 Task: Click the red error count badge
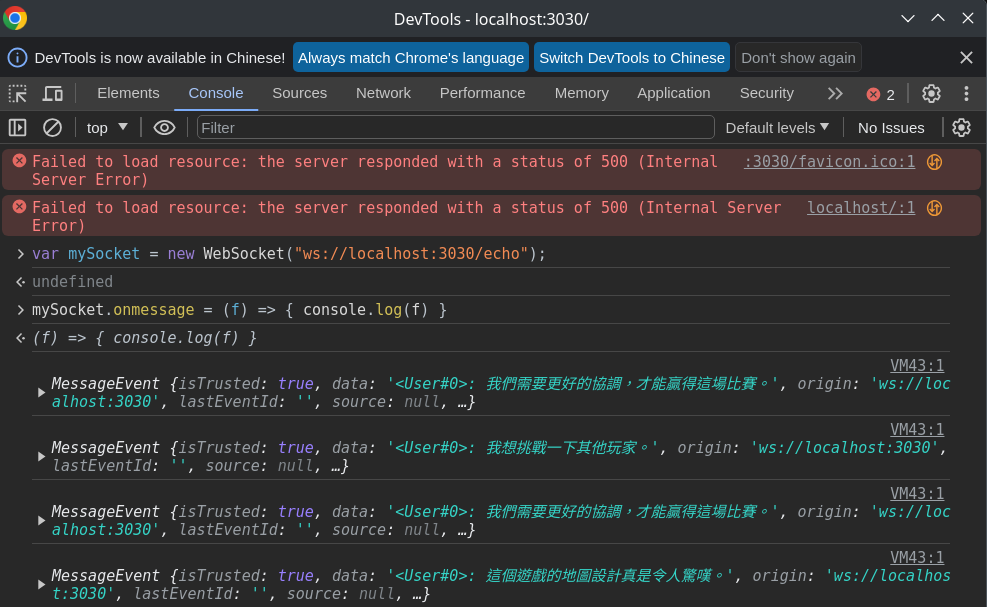coord(881,94)
